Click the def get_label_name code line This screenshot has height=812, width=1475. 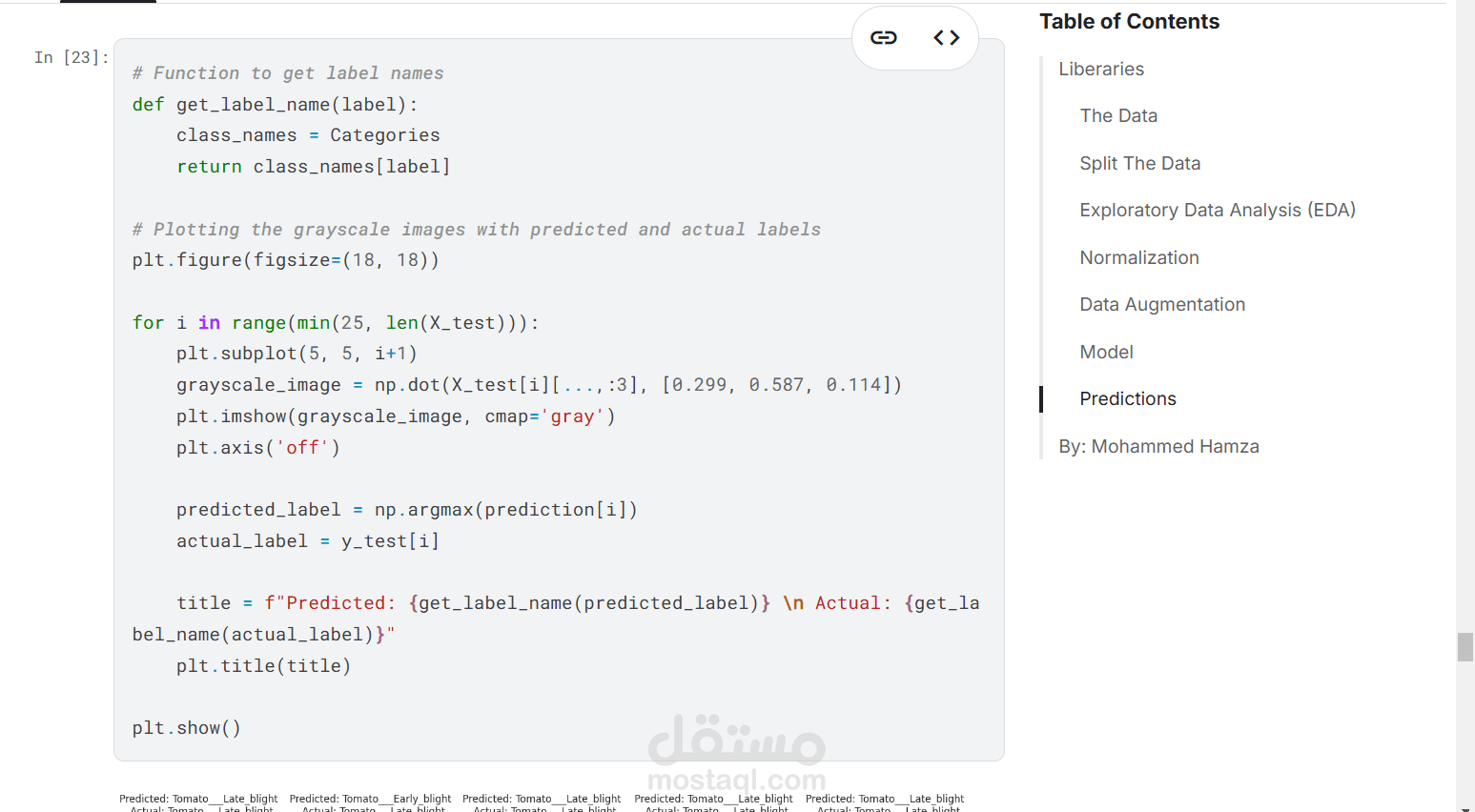tap(275, 105)
